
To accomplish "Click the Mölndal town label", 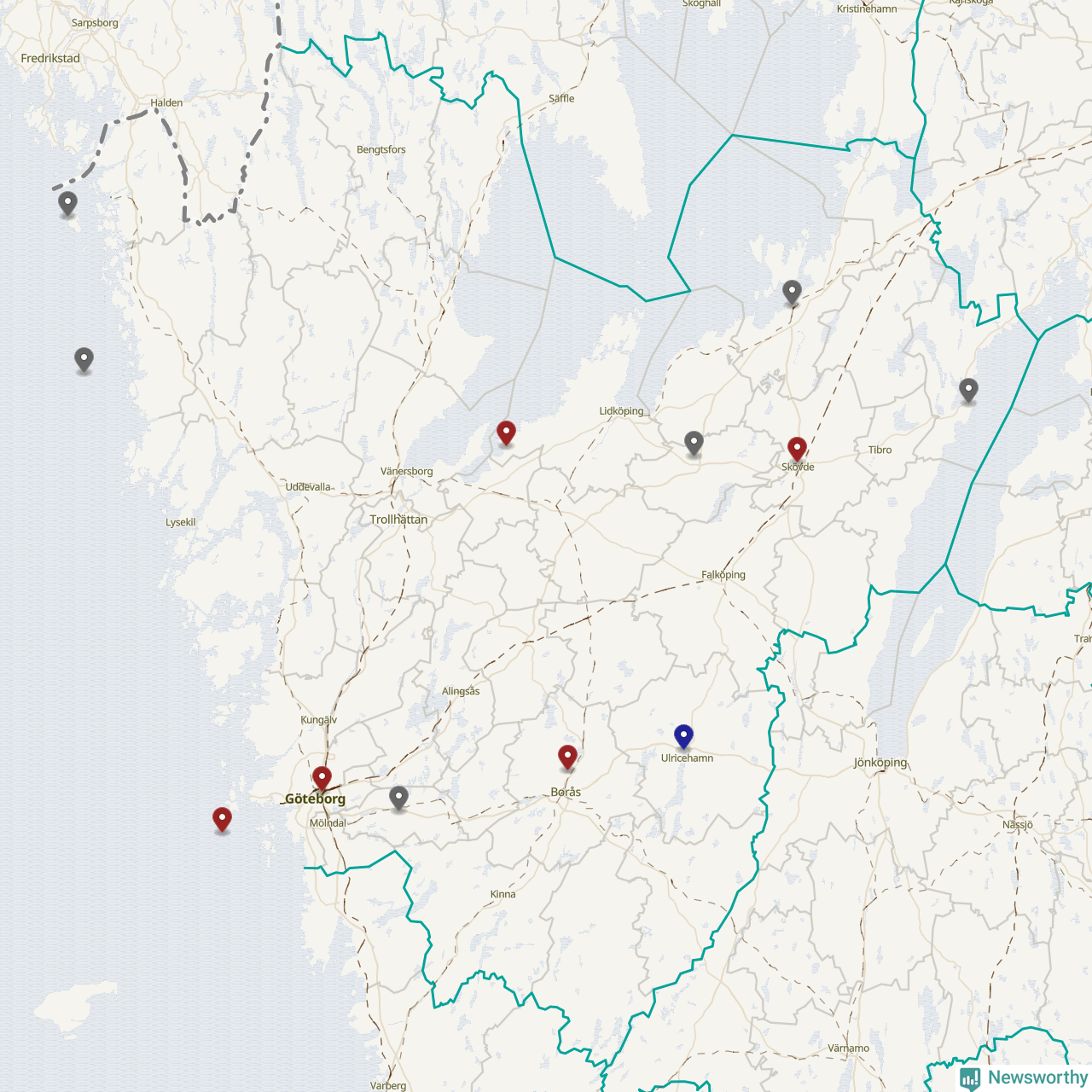I will [328, 823].
